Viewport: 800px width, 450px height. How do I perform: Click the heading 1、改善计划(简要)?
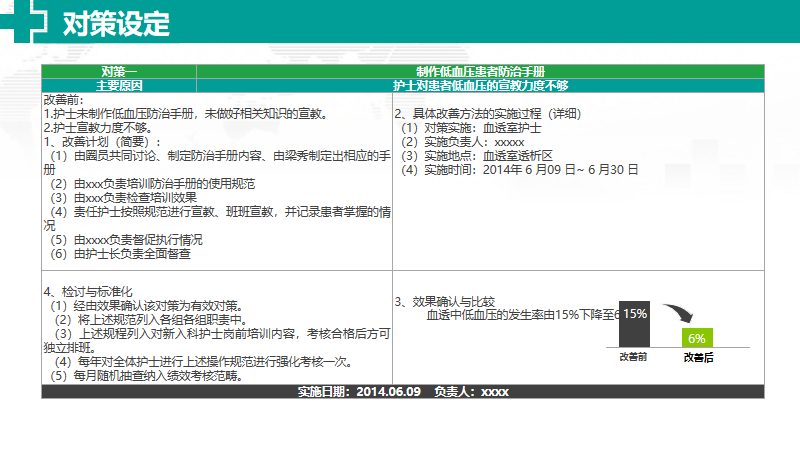(x=102, y=142)
